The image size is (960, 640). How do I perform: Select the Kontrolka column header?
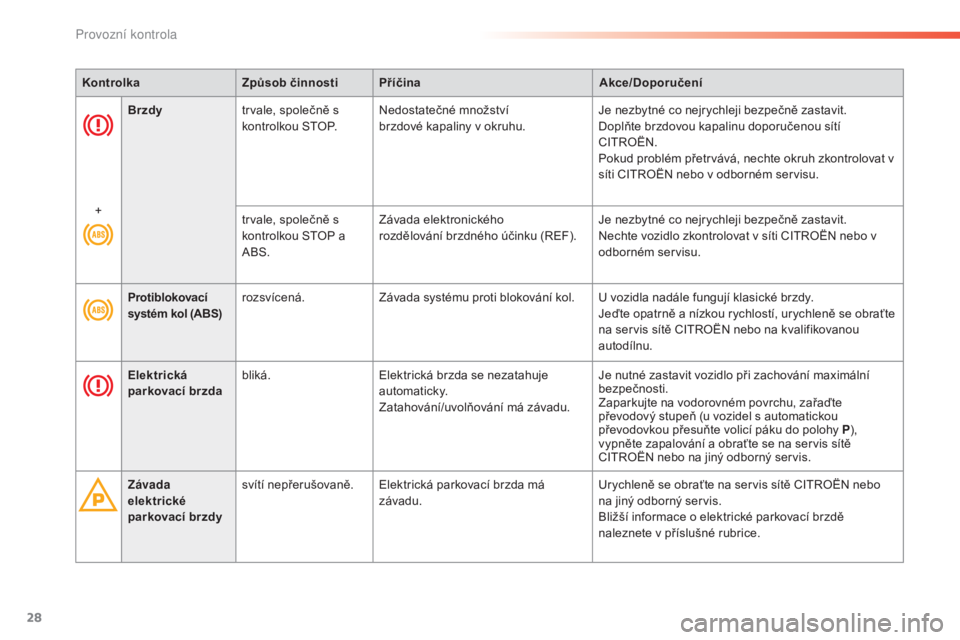tap(156, 83)
